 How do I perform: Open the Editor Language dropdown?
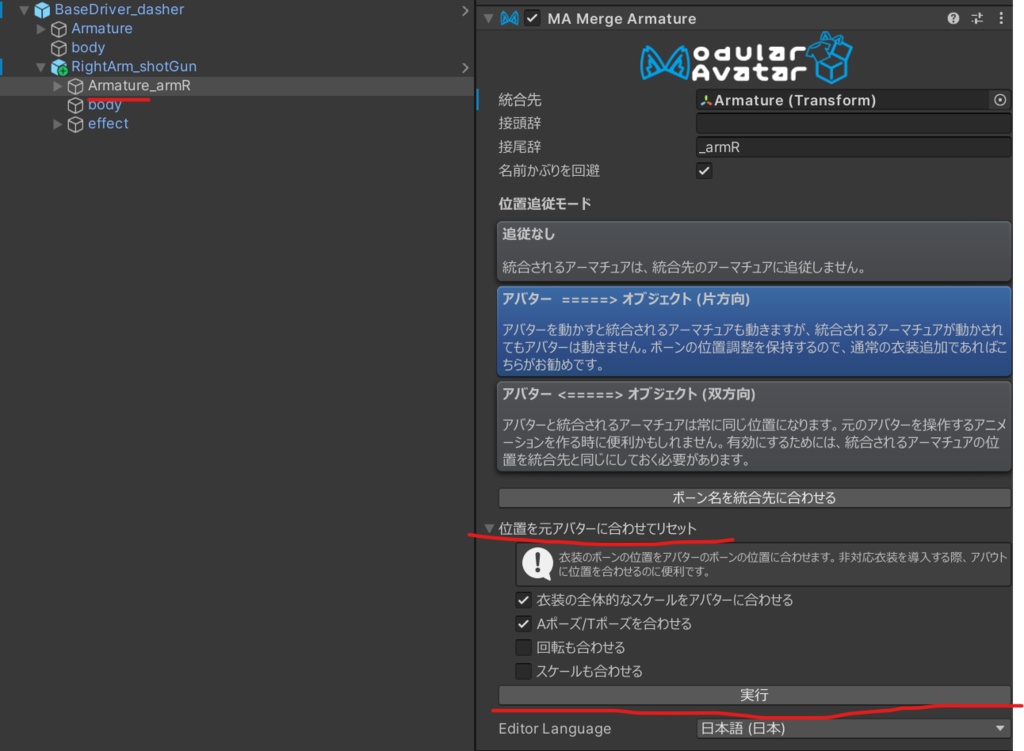[x=853, y=728]
